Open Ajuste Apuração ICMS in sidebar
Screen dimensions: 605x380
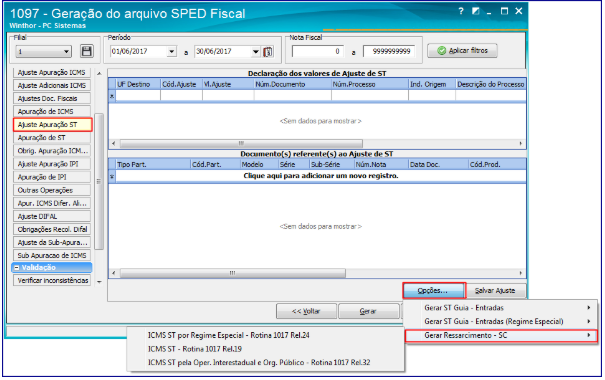tap(52, 72)
